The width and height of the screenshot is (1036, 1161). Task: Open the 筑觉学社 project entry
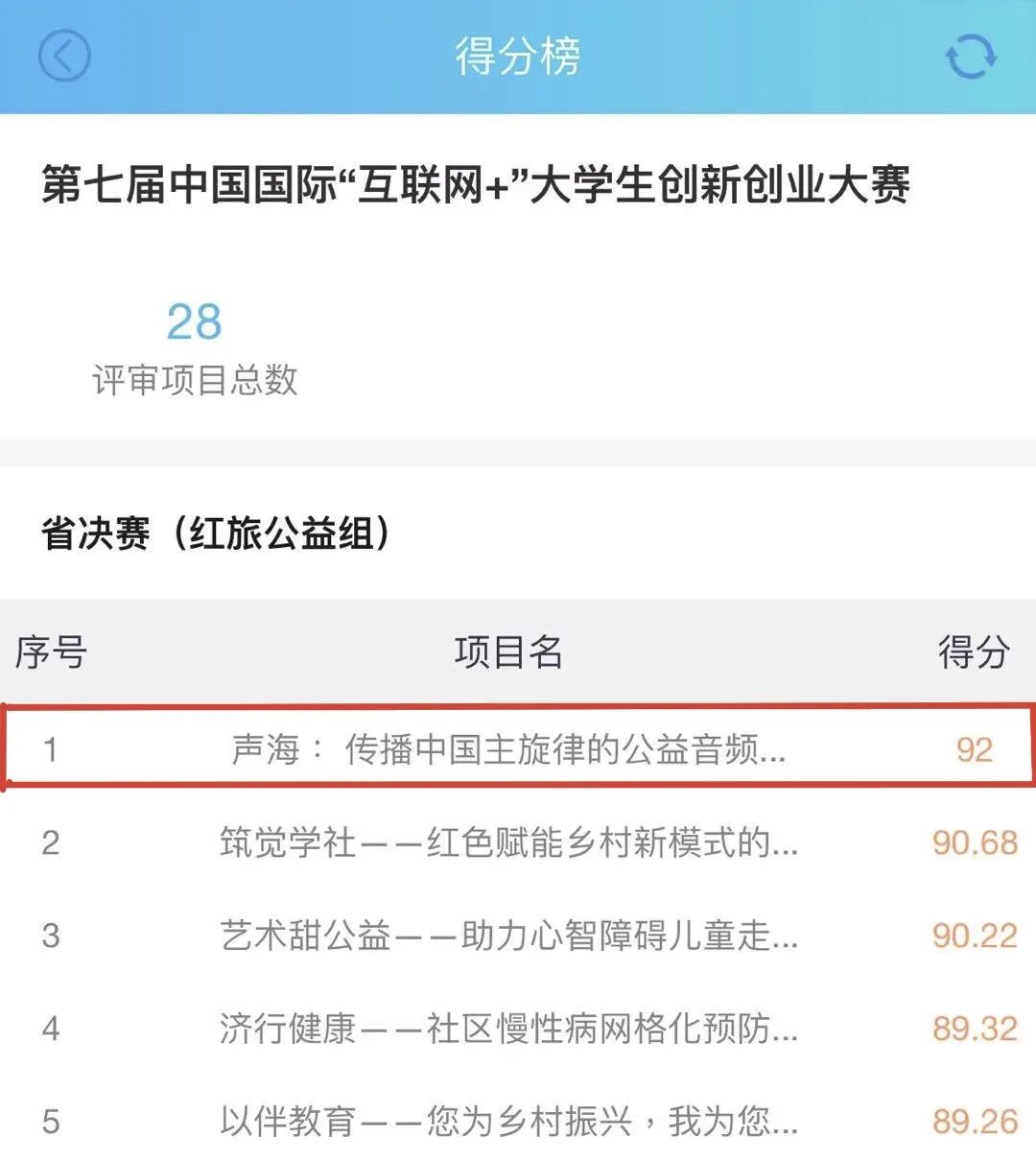coord(508,842)
